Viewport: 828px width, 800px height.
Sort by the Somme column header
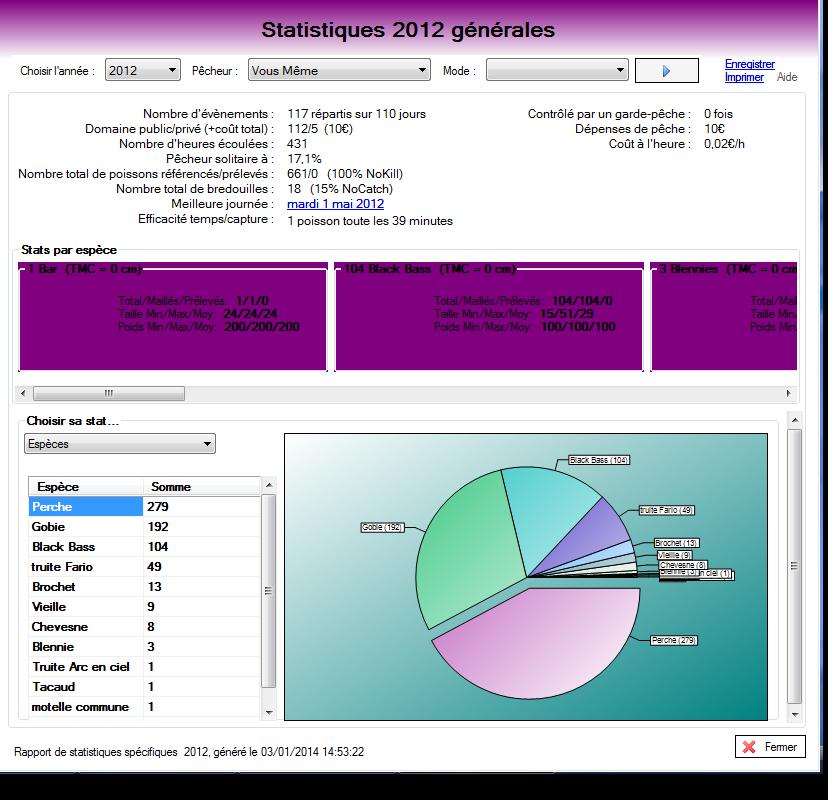(x=202, y=486)
